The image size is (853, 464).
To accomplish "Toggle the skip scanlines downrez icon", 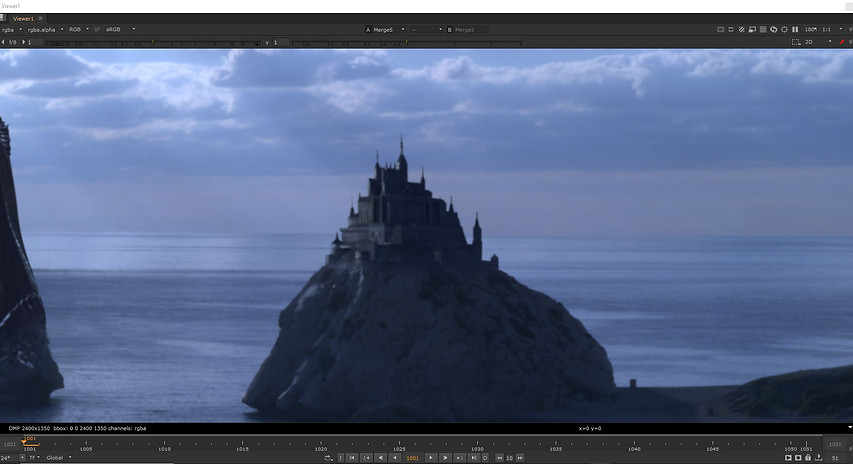I will coord(763,29).
